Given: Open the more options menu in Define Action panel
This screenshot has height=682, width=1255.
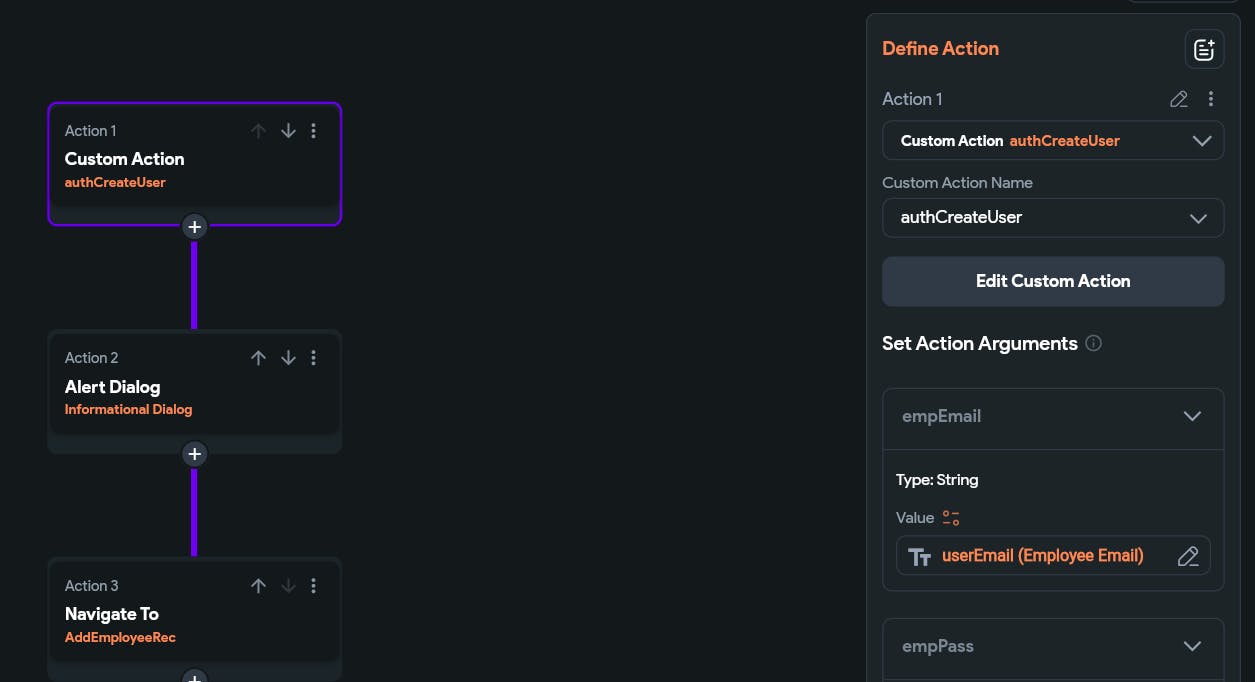Looking at the screenshot, I should point(1211,99).
